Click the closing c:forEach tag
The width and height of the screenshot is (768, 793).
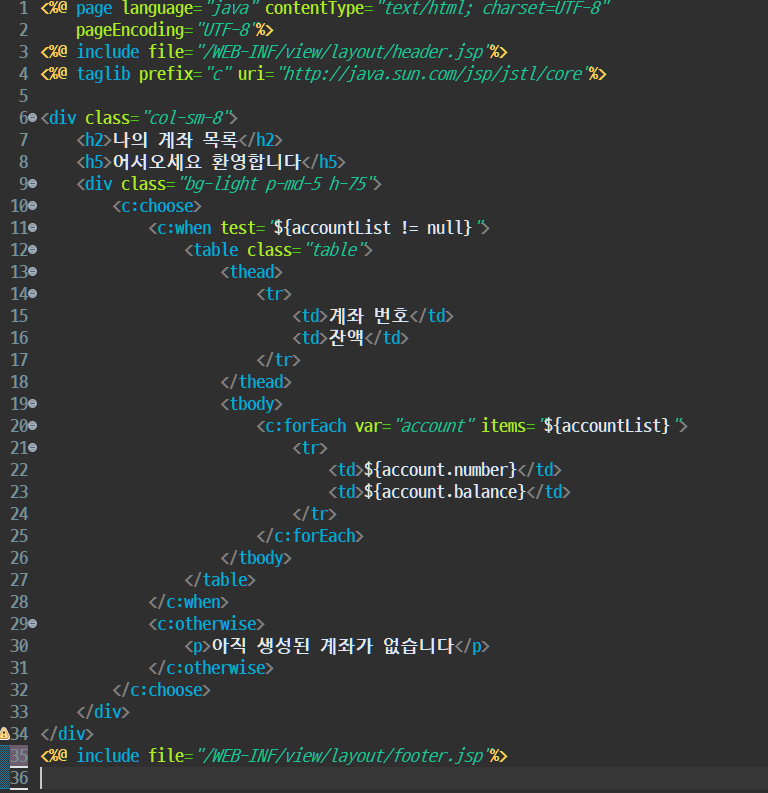310,536
